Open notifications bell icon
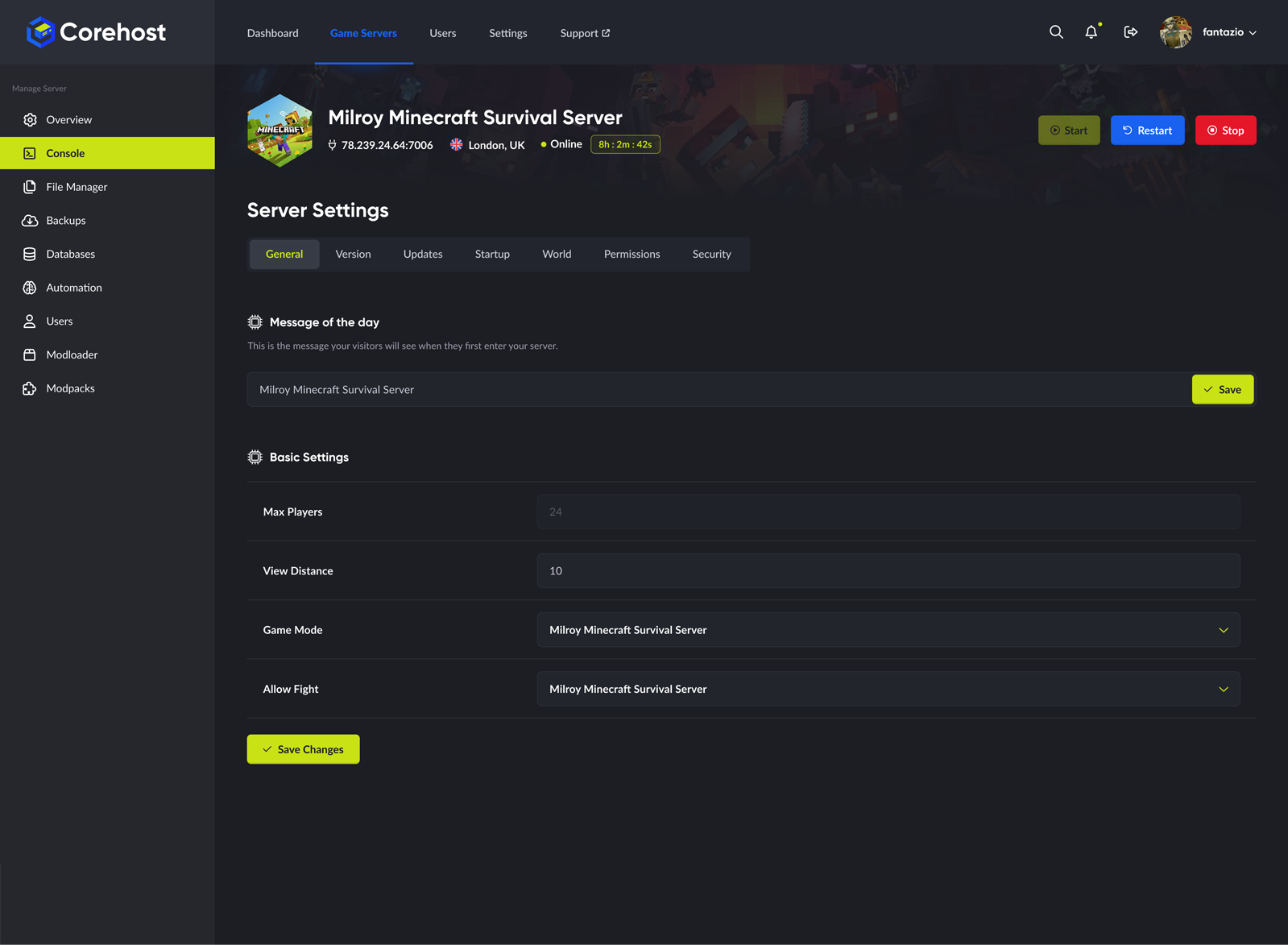1288x945 pixels. [1091, 32]
